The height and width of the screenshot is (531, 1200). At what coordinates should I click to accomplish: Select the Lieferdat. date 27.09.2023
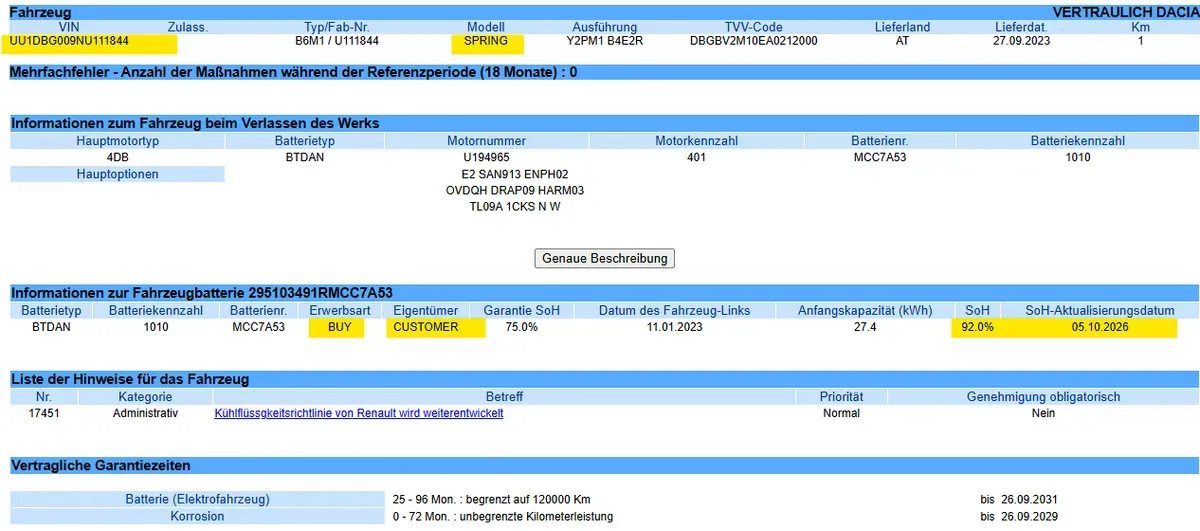(1023, 42)
